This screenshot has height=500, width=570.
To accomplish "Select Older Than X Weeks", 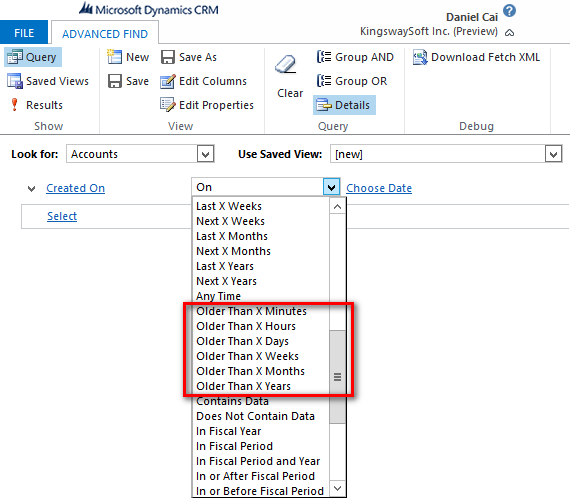I will 261,356.
